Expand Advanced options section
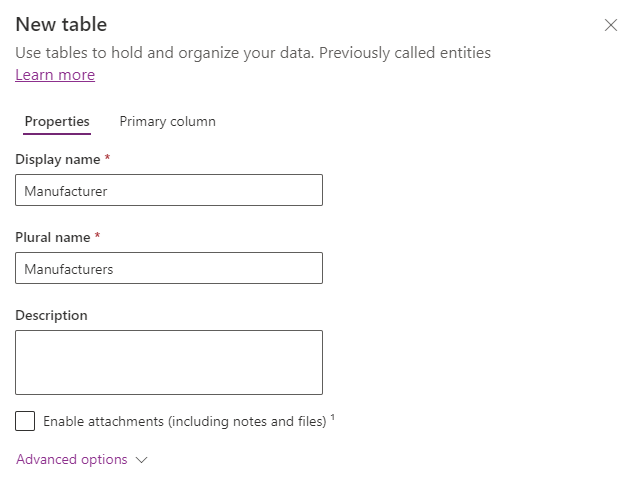Image resolution: width=625 pixels, height=486 pixels. pyautogui.click(x=72, y=460)
